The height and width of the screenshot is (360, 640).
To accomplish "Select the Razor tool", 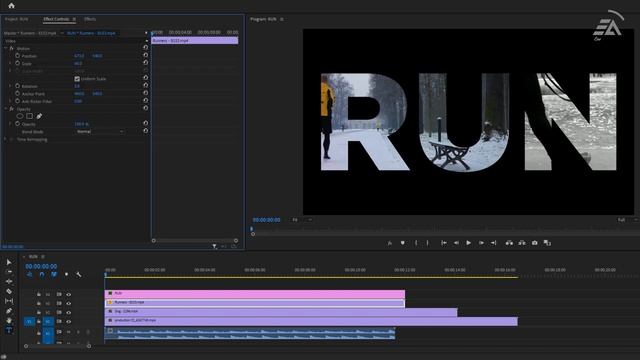I will [9, 291].
